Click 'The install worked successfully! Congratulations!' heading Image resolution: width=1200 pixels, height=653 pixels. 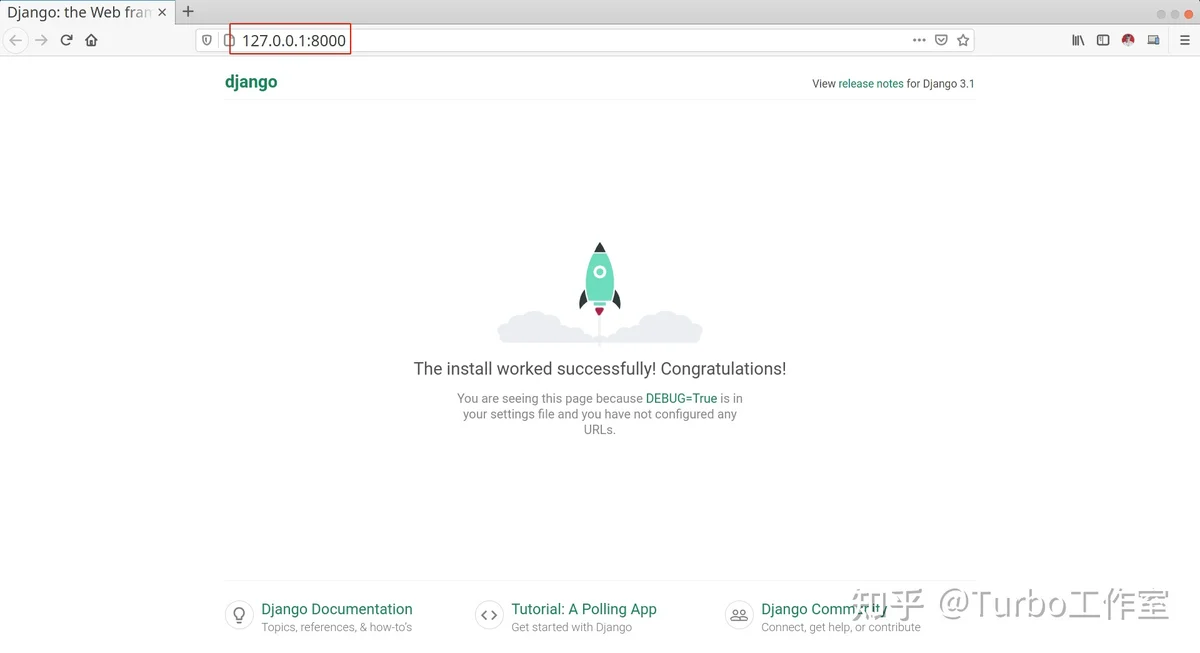[x=600, y=369]
